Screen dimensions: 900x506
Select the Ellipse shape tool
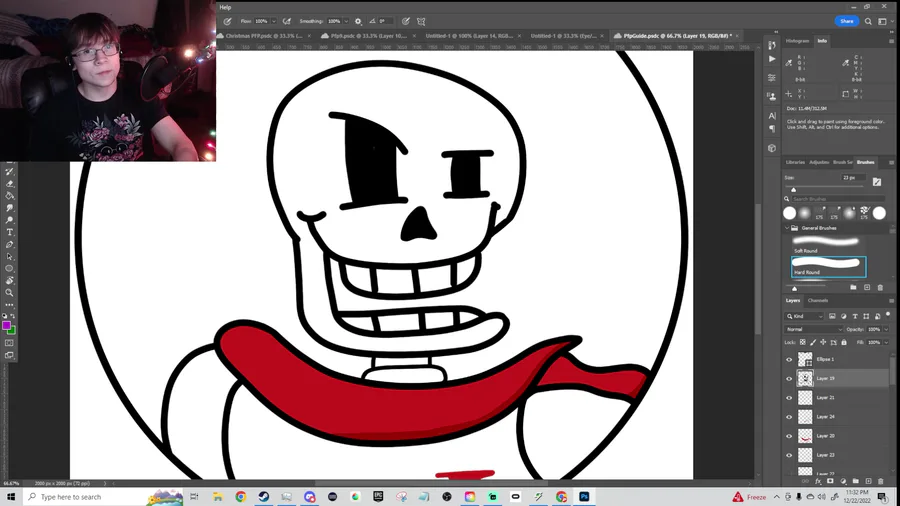pyautogui.click(x=10, y=268)
